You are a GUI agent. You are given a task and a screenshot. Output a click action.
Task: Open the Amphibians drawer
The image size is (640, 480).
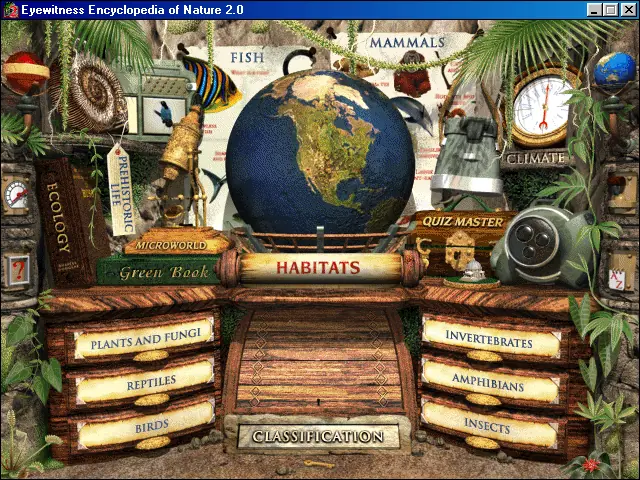point(490,382)
